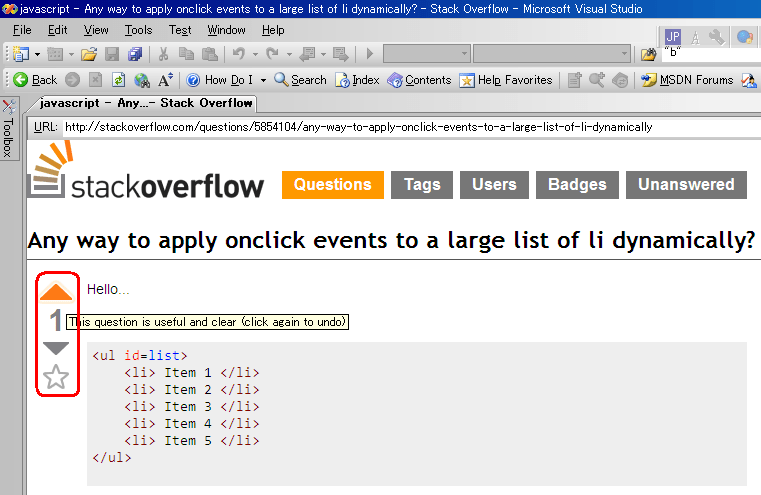Expand the How Do I dropdown arrow

[x=263, y=80]
